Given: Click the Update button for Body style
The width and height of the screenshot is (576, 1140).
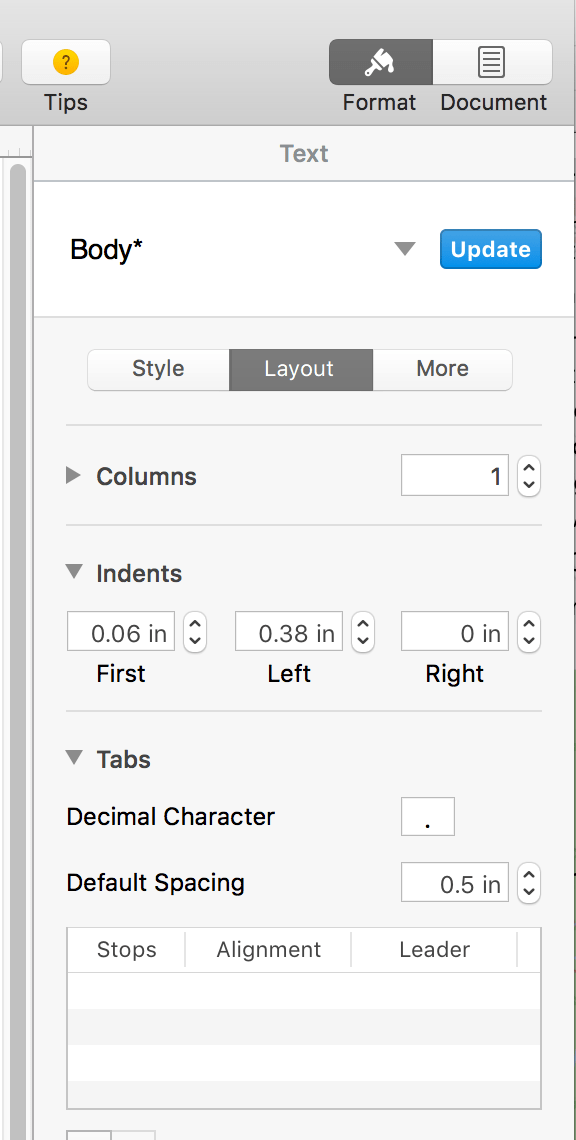Looking at the screenshot, I should tap(490, 249).
